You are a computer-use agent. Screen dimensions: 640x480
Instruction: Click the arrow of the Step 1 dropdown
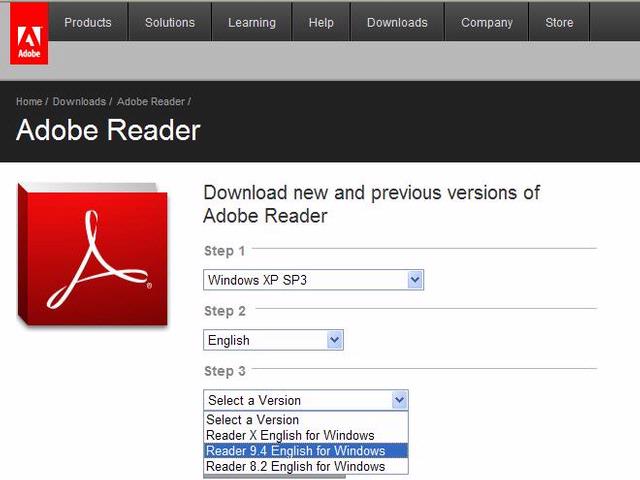(415, 280)
